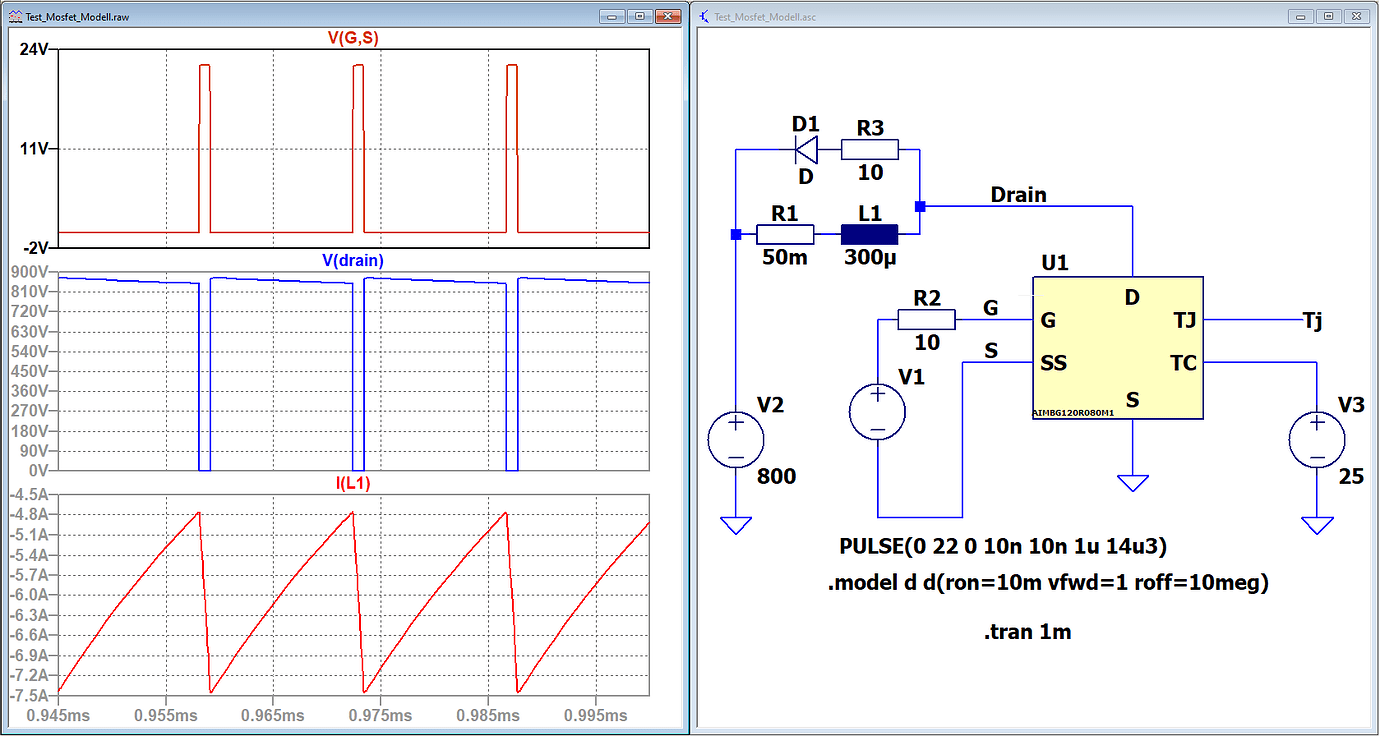Click the voltage source V1 symbol
The image size is (1380, 736).
(x=877, y=410)
